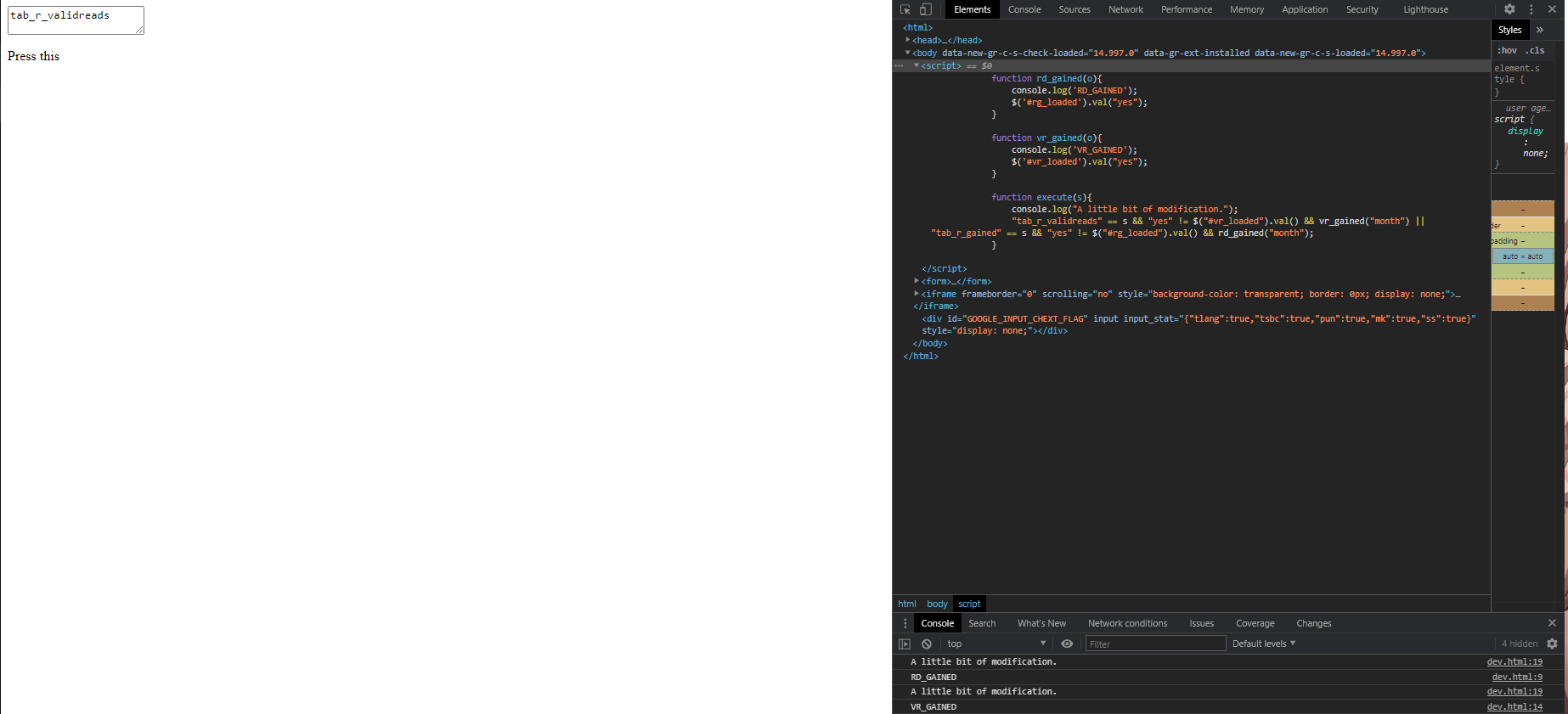This screenshot has height=714, width=1568.
Task: Open the dev.html:14 source link
Action: [1514, 706]
